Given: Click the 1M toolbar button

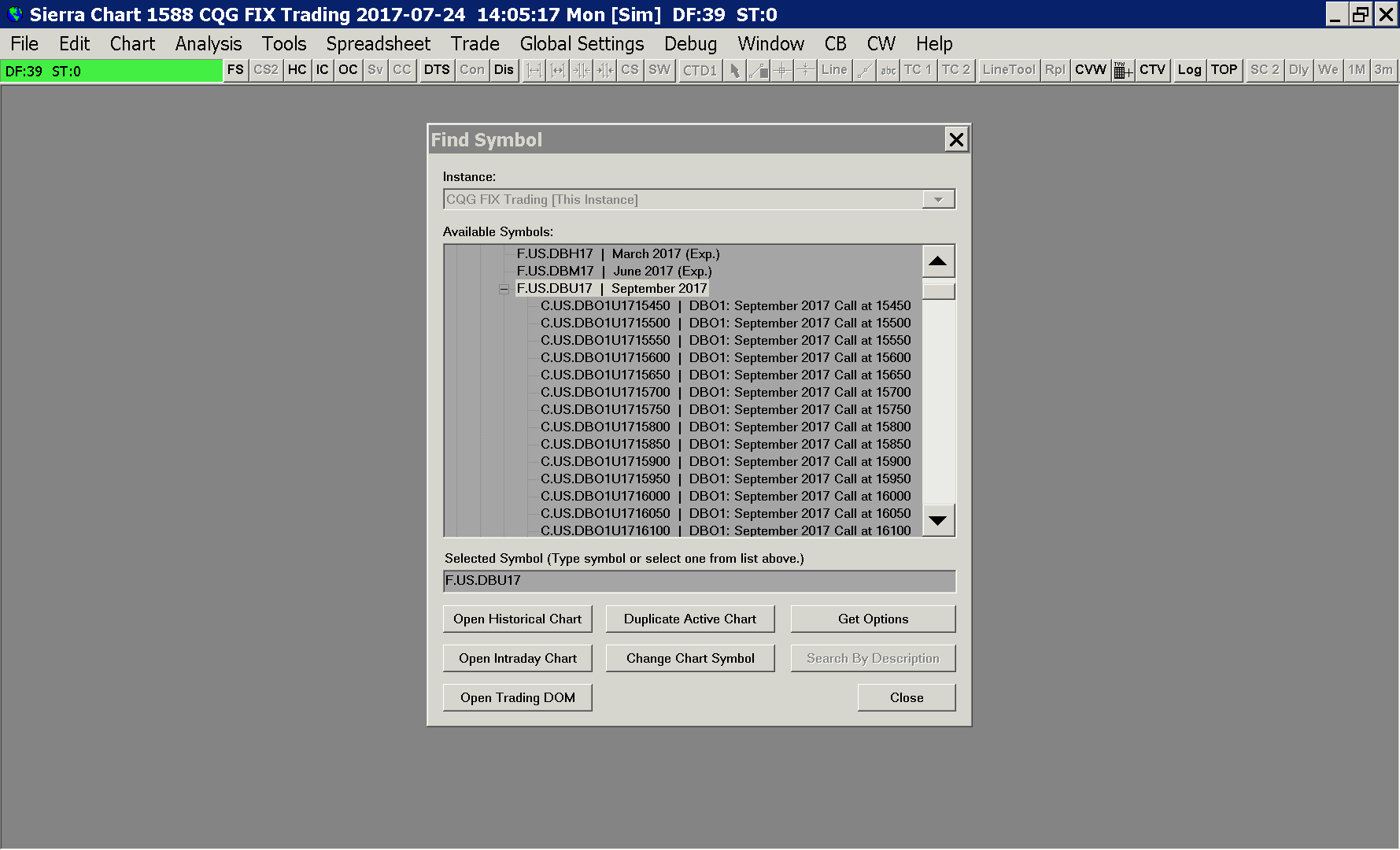Looking at the screenshot, I should tap(1357, 70).
